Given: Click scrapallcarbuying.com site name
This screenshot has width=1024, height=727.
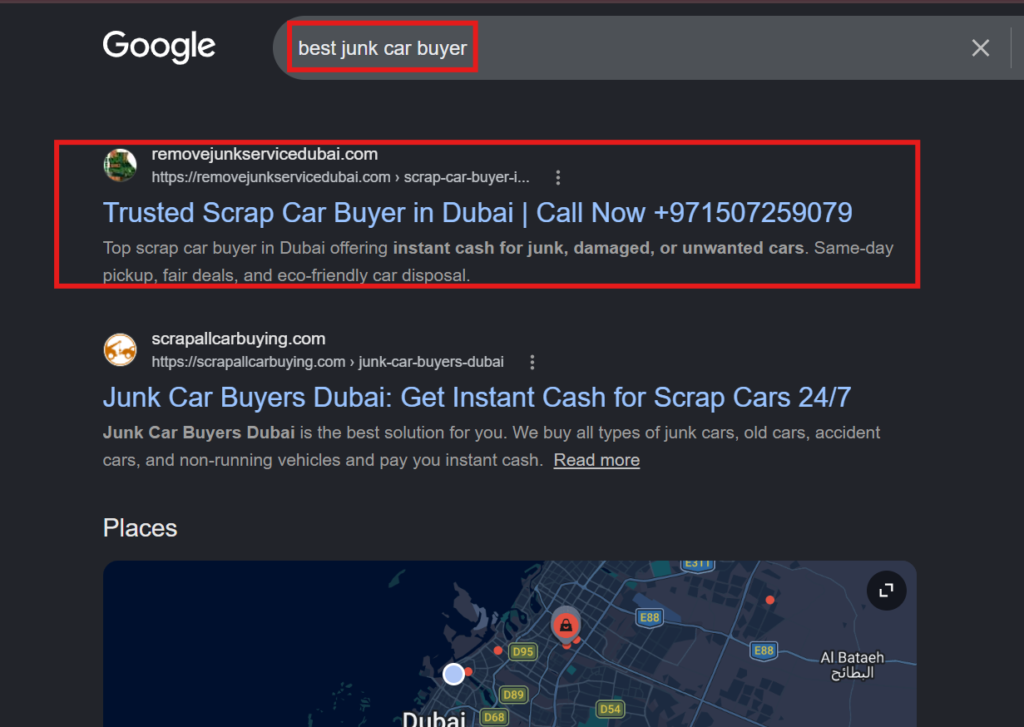Looking at the screenshot, I should [238, 338].
